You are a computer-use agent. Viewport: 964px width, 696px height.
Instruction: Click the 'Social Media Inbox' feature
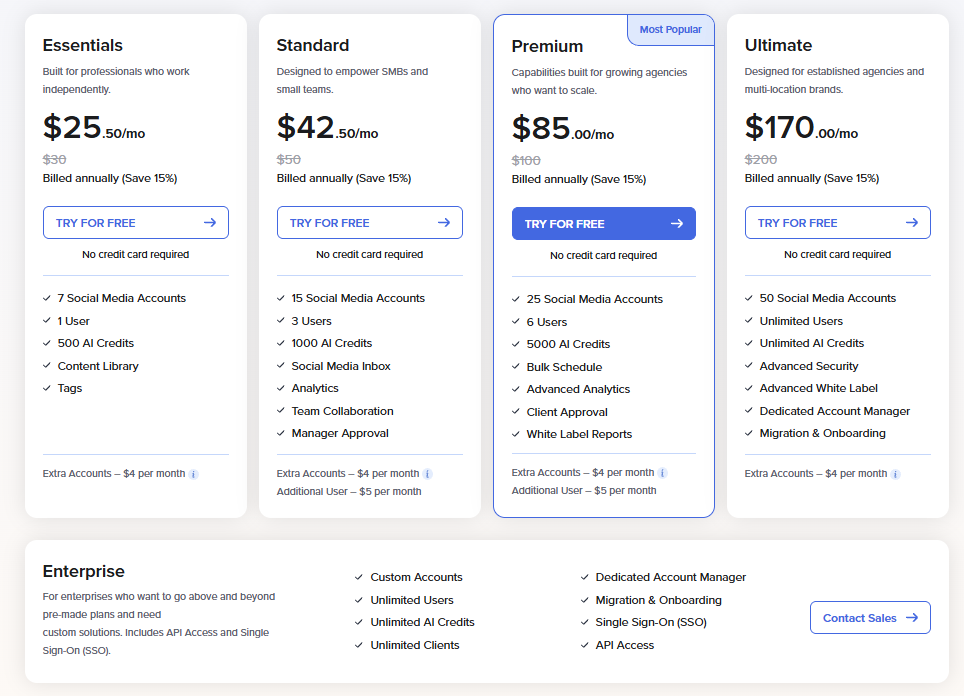(x=341, y=366)
